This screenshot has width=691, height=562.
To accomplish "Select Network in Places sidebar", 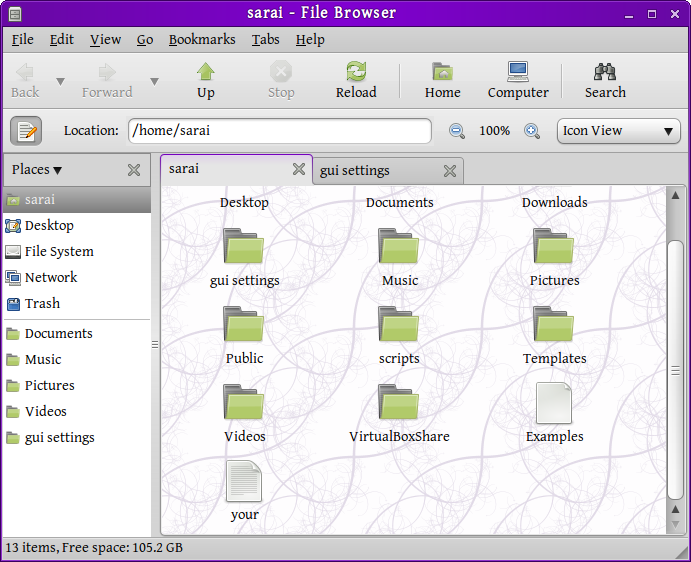I will 77,278.
